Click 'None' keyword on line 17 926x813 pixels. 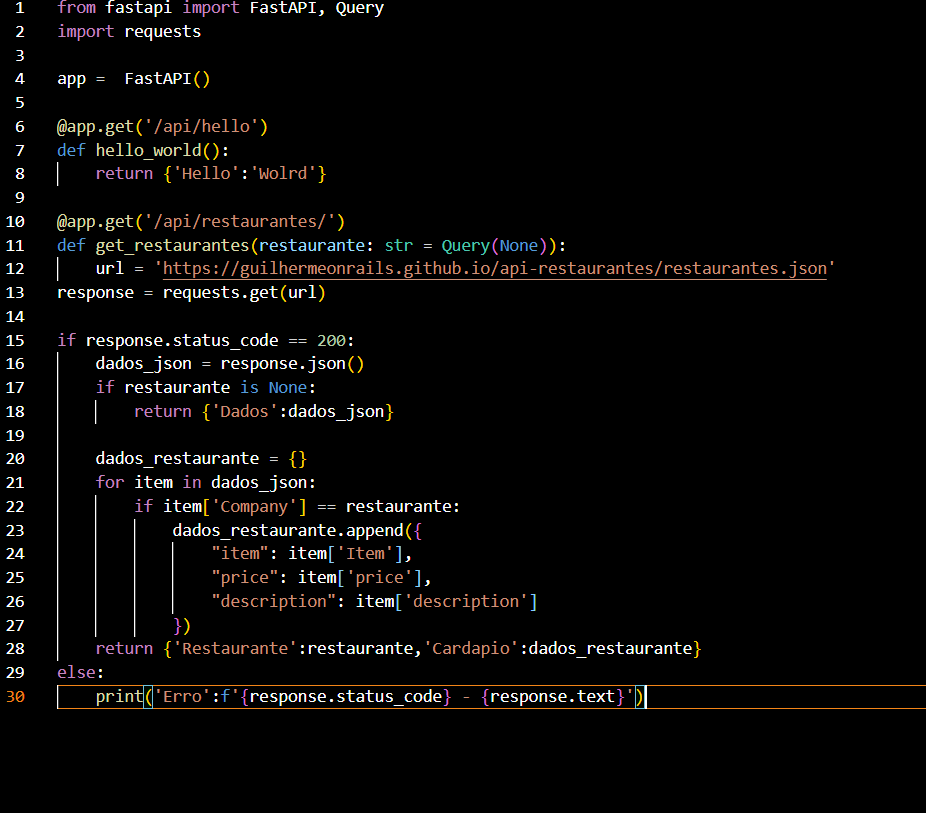tap(288, 388)
